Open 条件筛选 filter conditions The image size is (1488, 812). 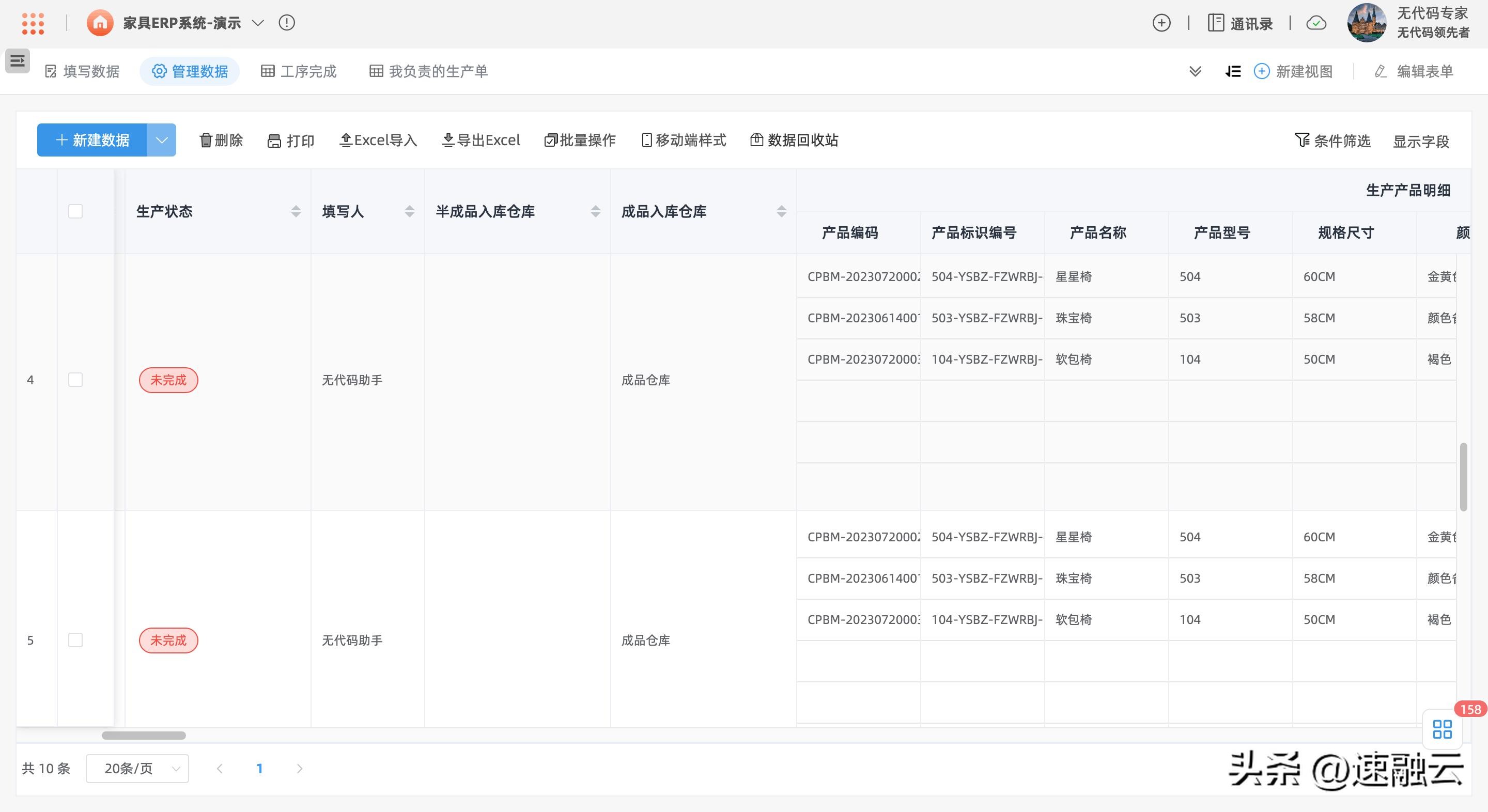pyautogui.click(x=1332, y=141)
